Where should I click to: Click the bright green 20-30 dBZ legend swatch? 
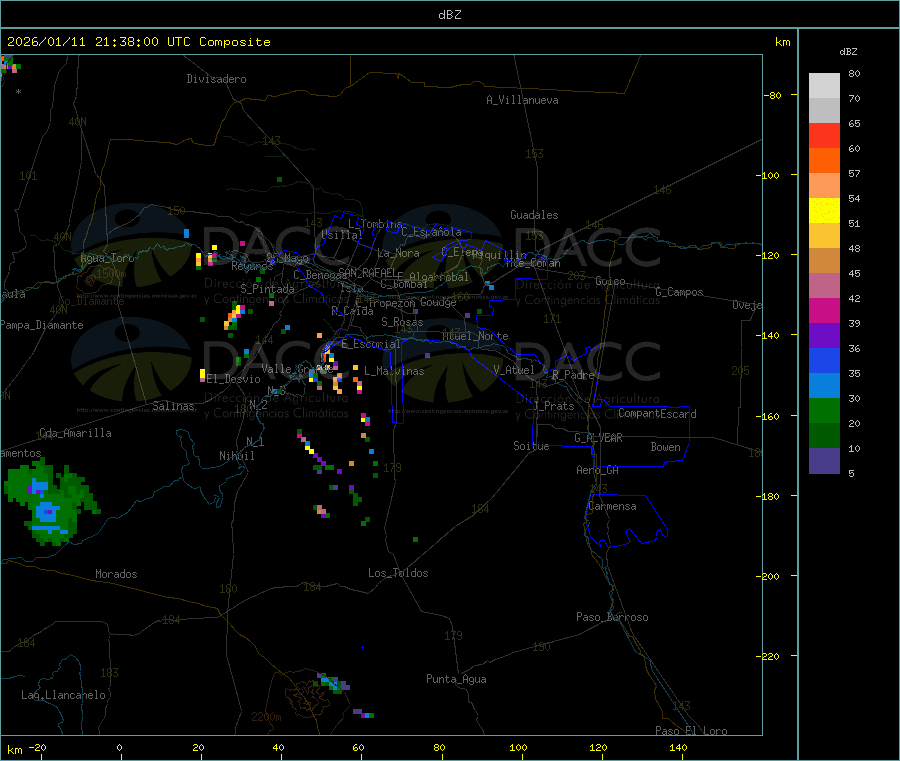pyautogui.click(x=824, y=410)
